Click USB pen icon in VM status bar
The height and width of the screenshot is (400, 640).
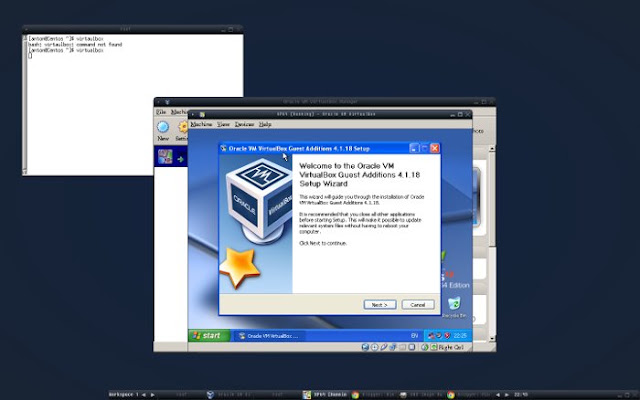click(384, 347)
